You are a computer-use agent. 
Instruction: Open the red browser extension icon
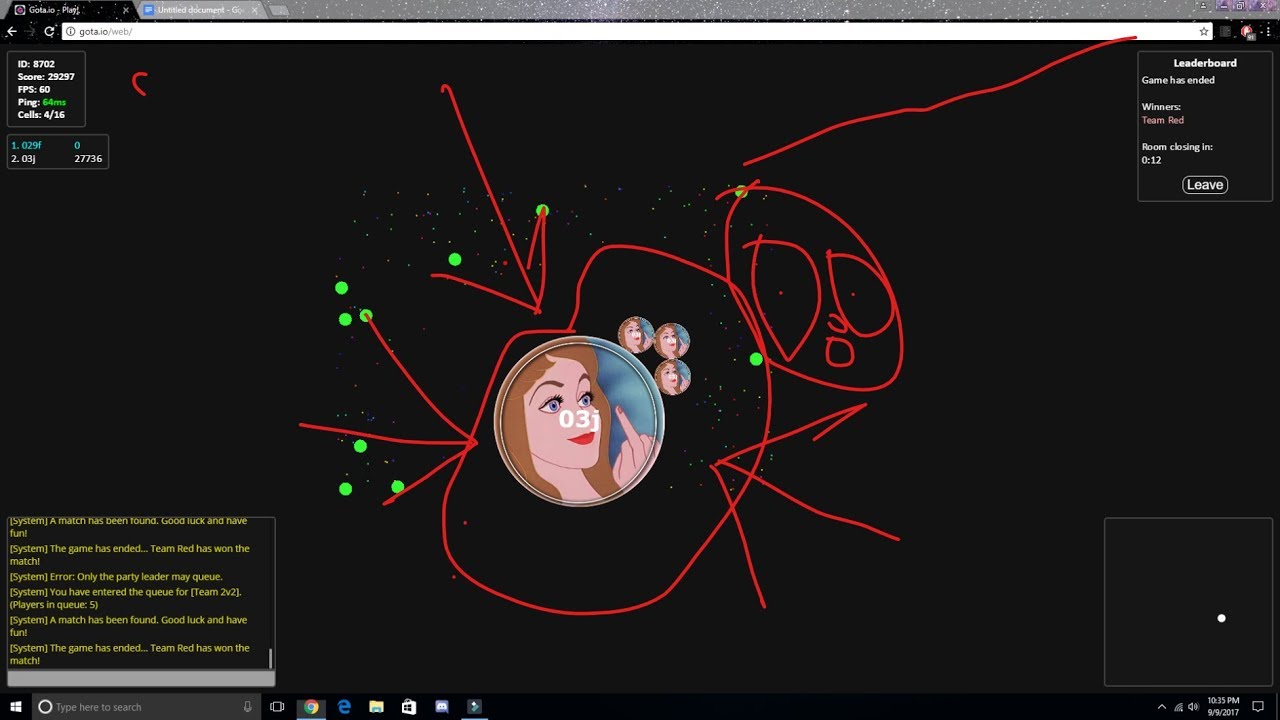click(x=1246, y=32)
